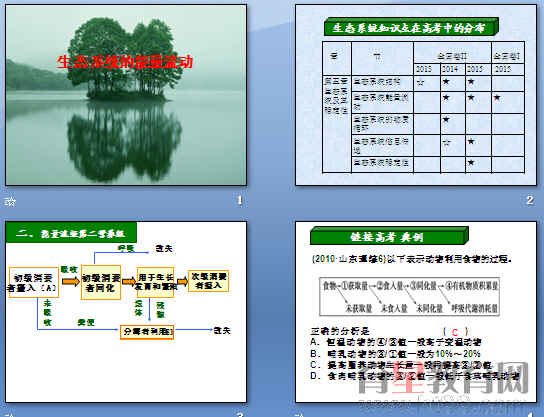The width and height of the screenshot is (544, 417).
Task: Click slide number 2 label
Action: pos(529,200)
